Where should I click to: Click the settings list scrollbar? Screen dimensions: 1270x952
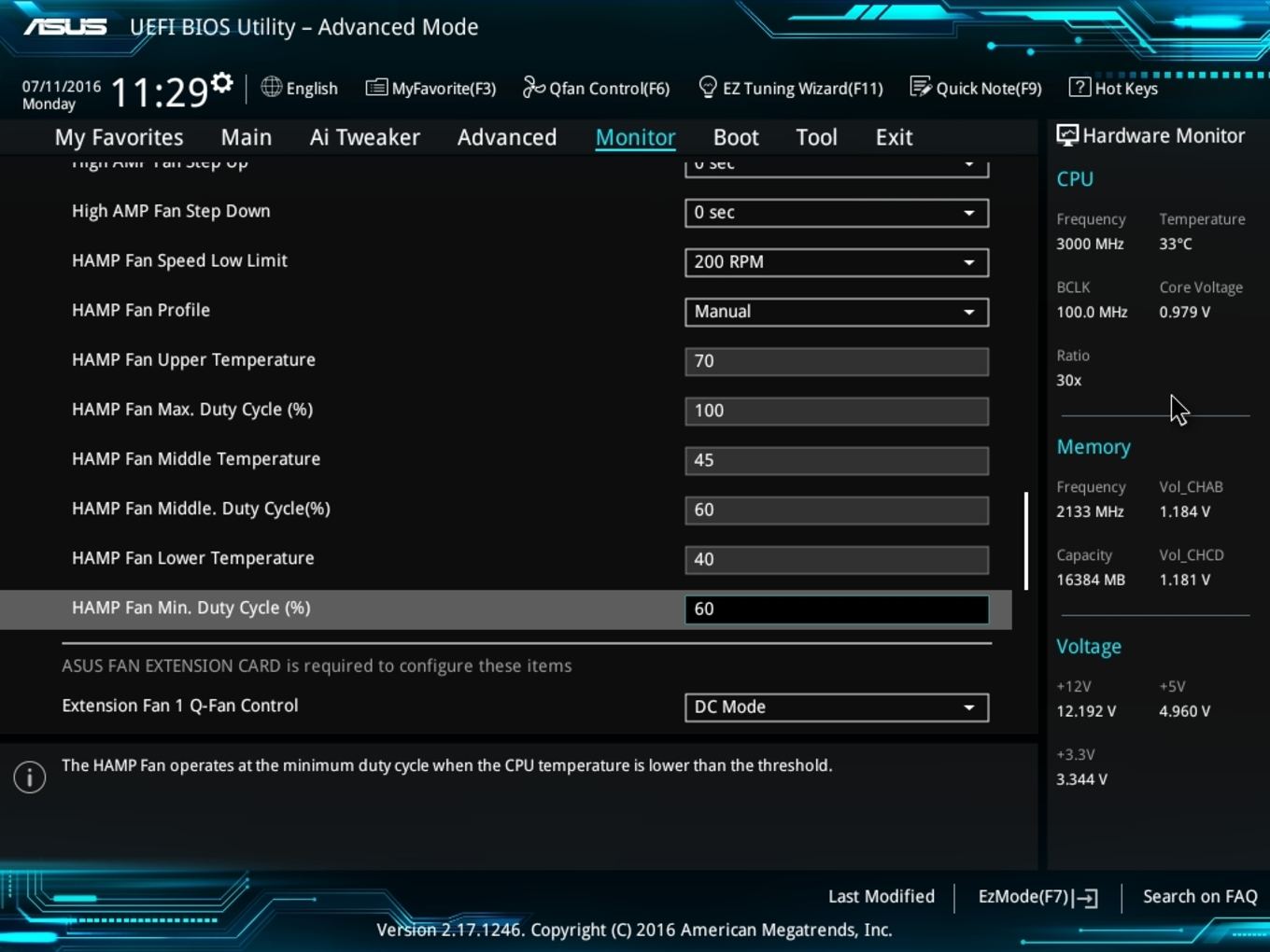pyautogui.click(x=1026, y=541)
